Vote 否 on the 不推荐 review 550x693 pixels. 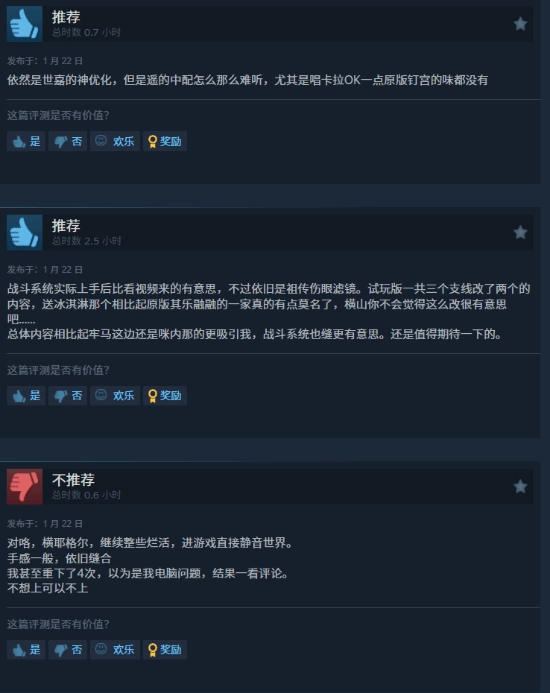pyautogui.click(x=68, y=650)
